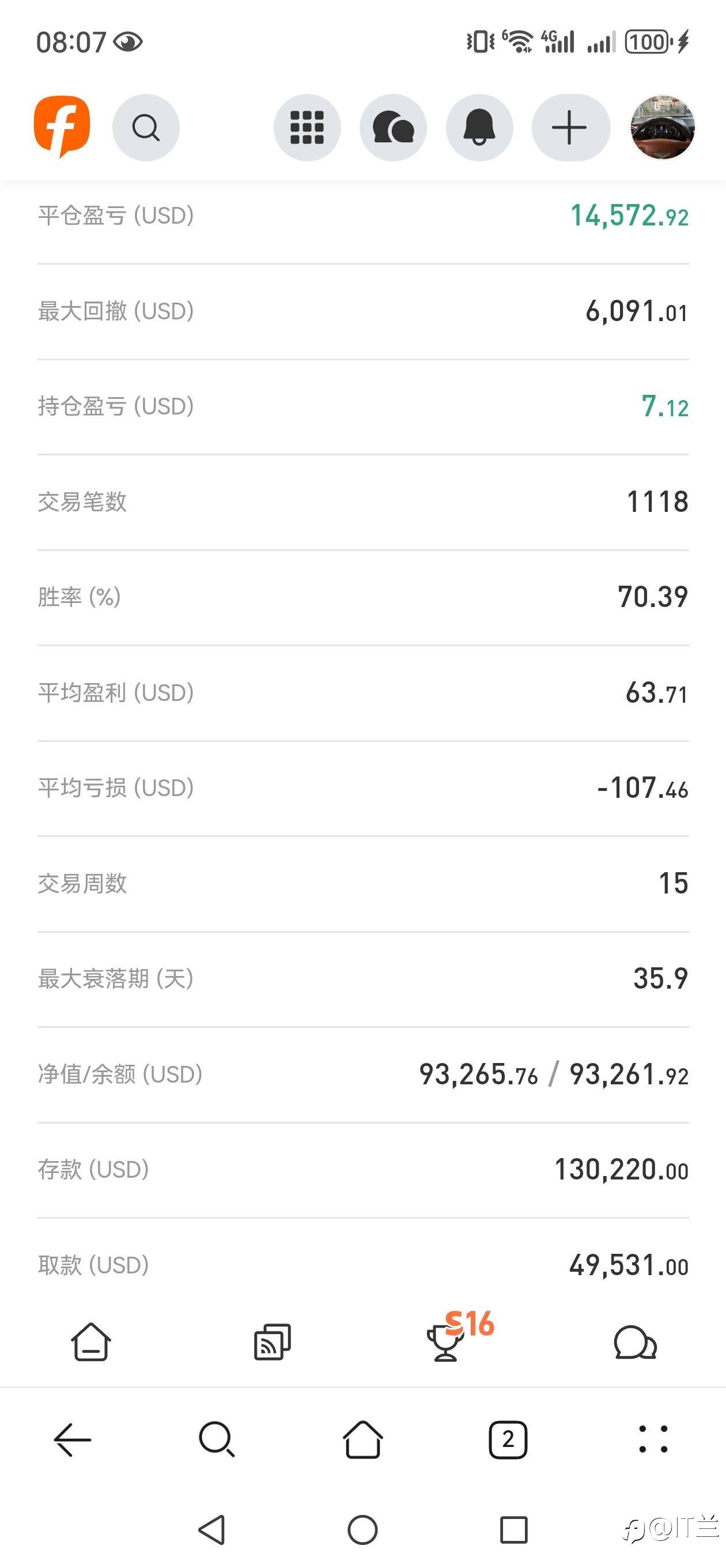The image size is (726, 1568).
Task: Select the 平仓盈亏 value 14,572.92
Action: coord(629,216)
